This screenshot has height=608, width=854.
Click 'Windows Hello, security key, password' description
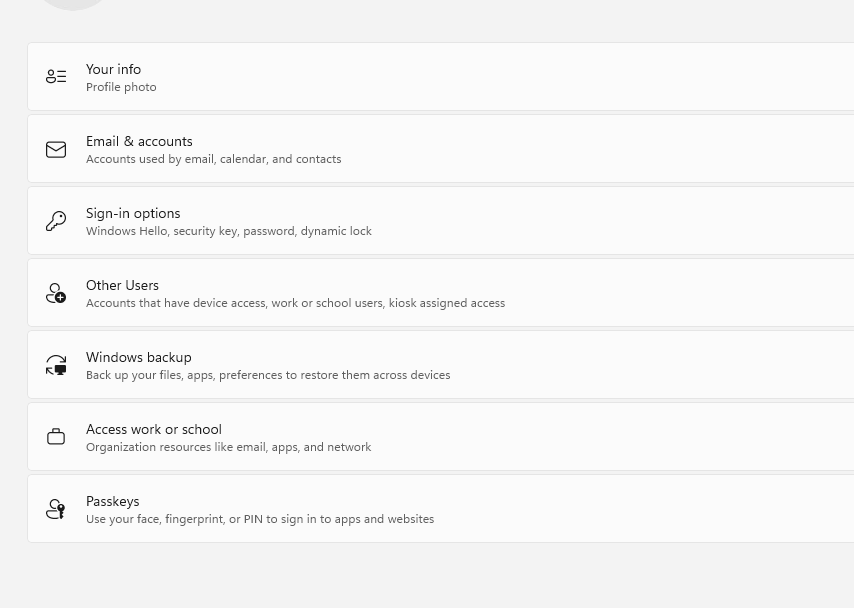(228, 231)
